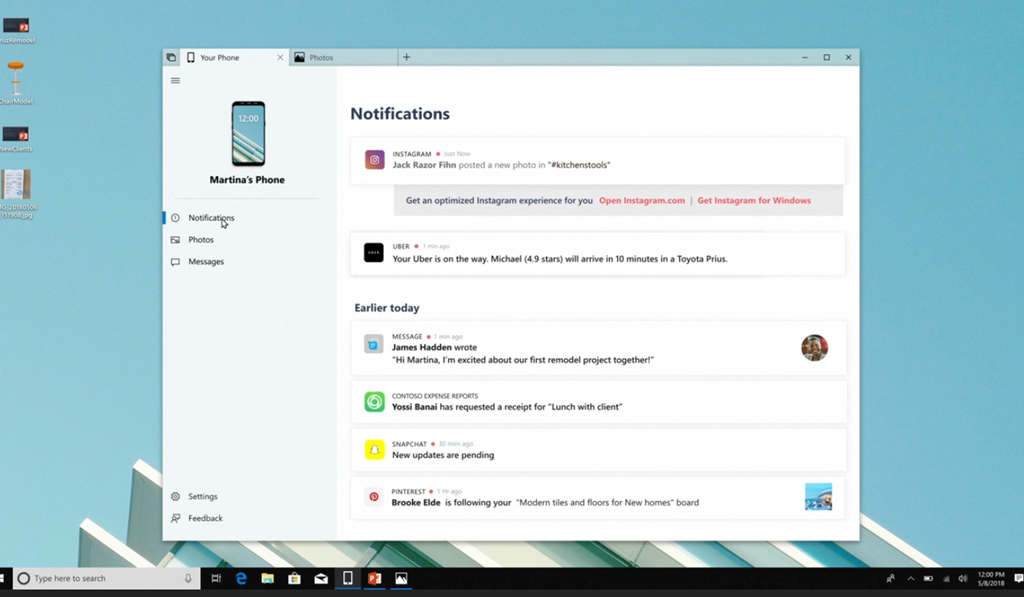Click the Uber app icon
Screen dimensions: 1024x597
point(373,253)
